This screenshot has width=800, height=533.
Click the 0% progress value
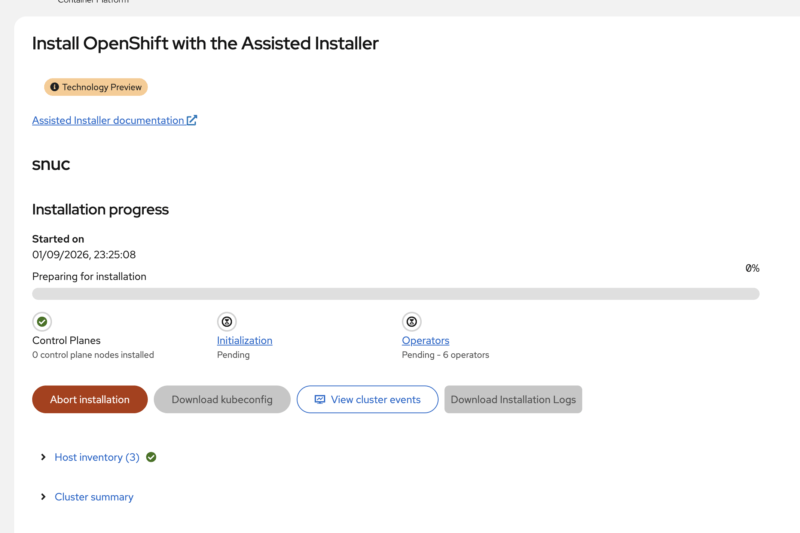[x=752, y=268]
